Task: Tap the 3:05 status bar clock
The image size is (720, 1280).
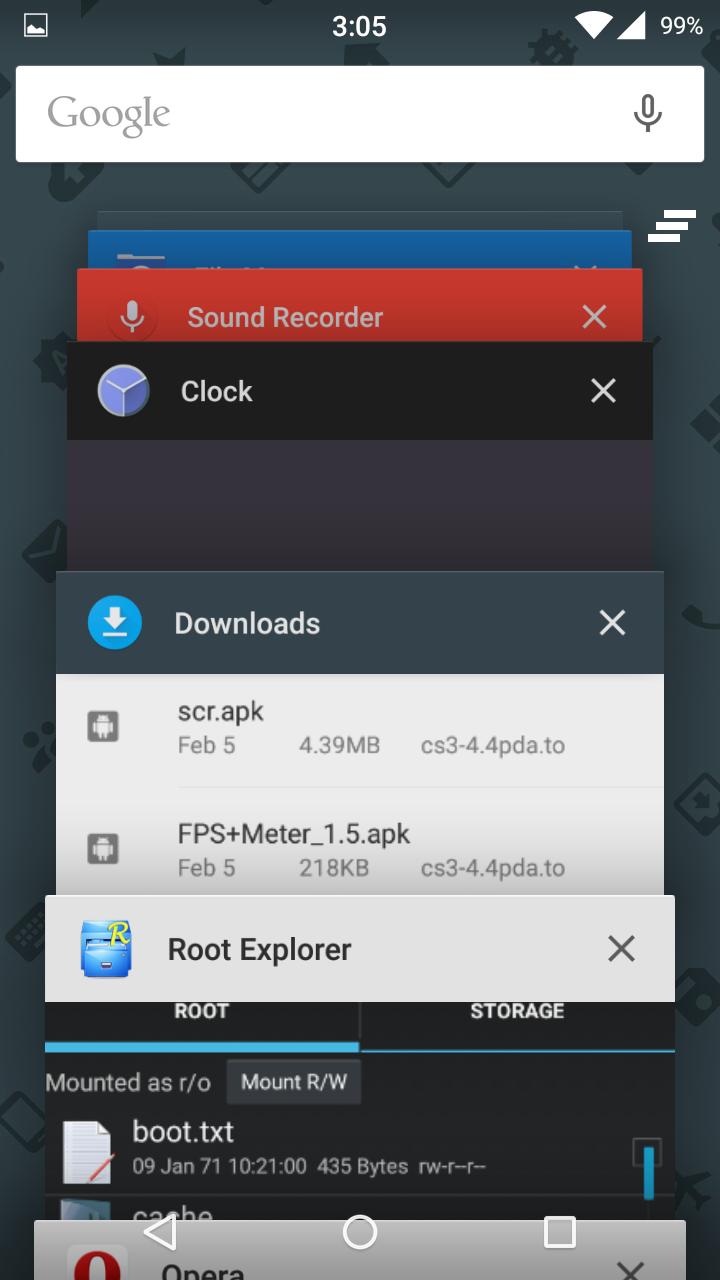Action: (359, 26)
